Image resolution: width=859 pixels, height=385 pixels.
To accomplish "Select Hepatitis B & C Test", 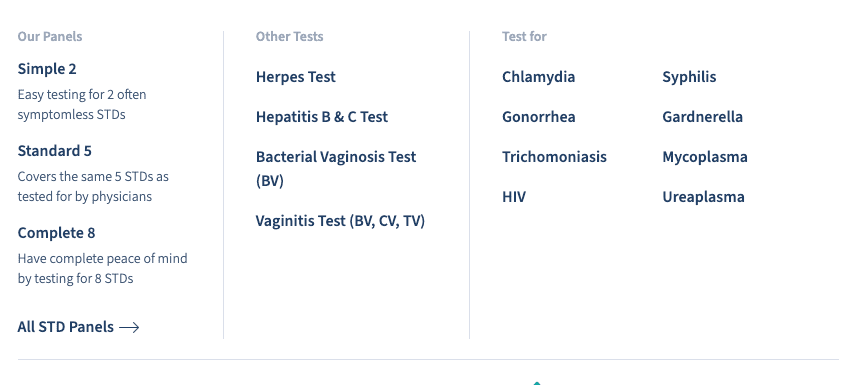I will coord(322,117).
